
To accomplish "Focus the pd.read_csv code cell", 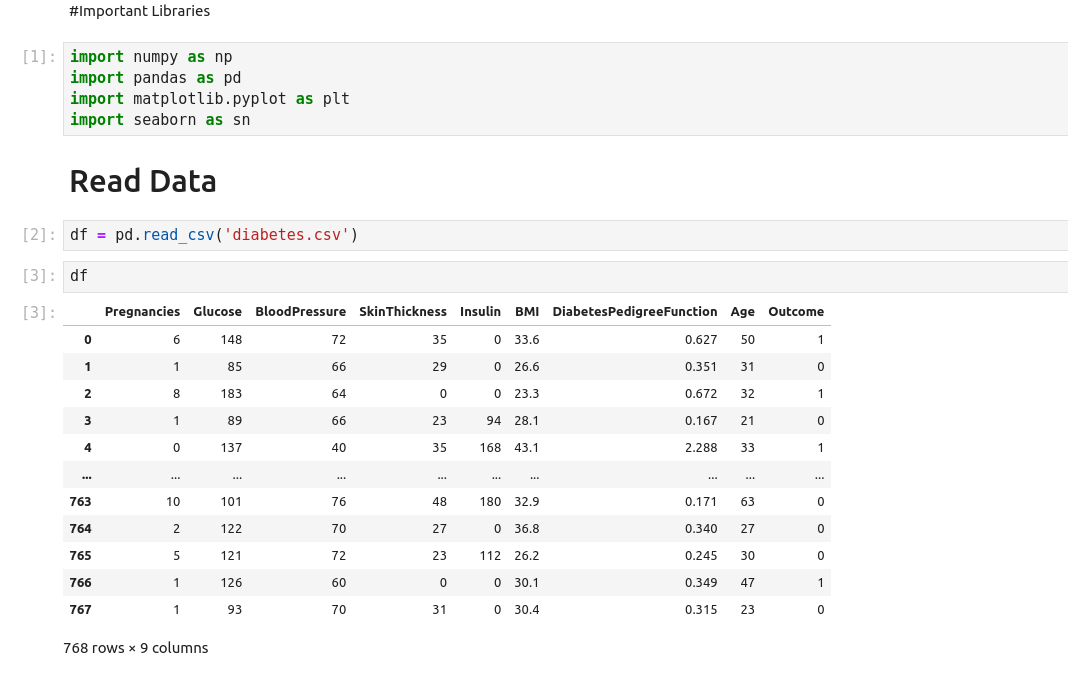I will (x=565, y=235).
